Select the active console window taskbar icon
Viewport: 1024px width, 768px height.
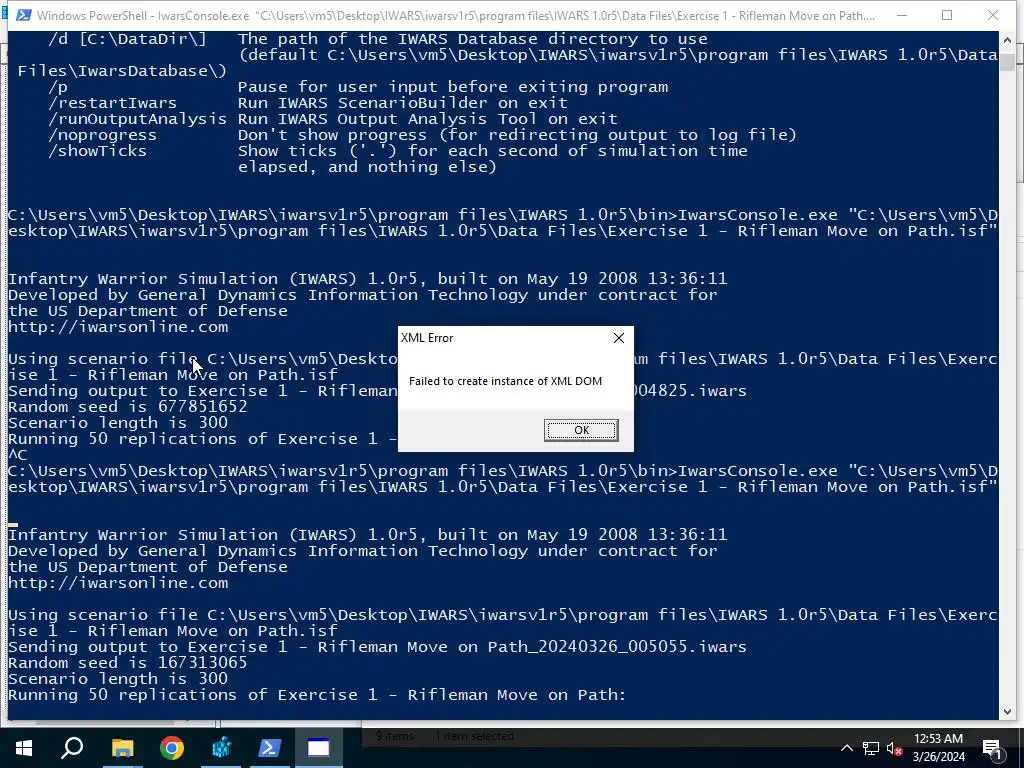pos(319,748)
